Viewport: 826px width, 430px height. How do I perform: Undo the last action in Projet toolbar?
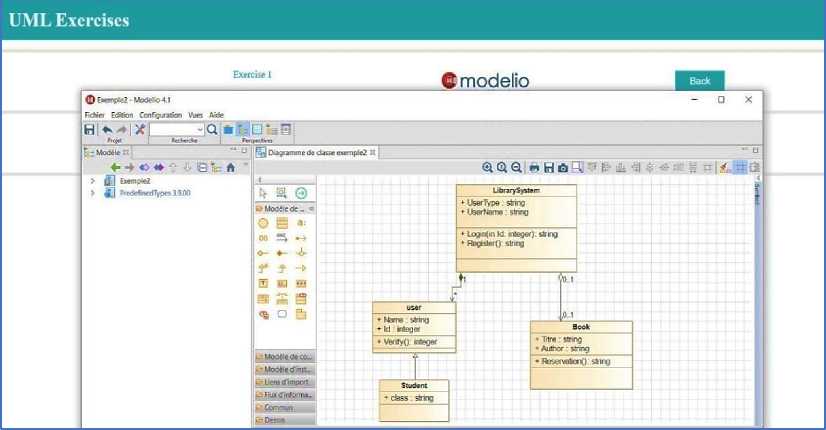click(x=107, y=129)
